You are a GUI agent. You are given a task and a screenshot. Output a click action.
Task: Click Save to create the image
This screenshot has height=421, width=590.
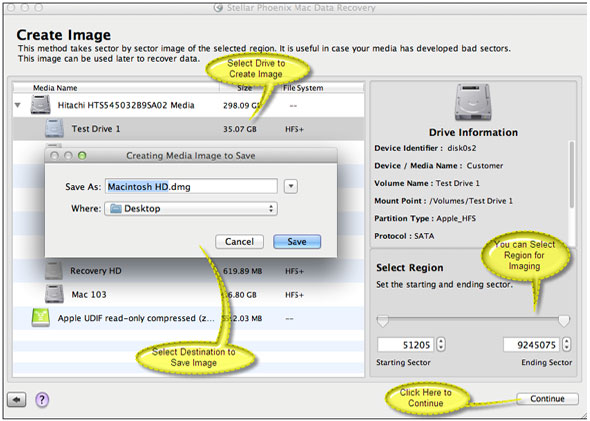(x=297, y=242)
